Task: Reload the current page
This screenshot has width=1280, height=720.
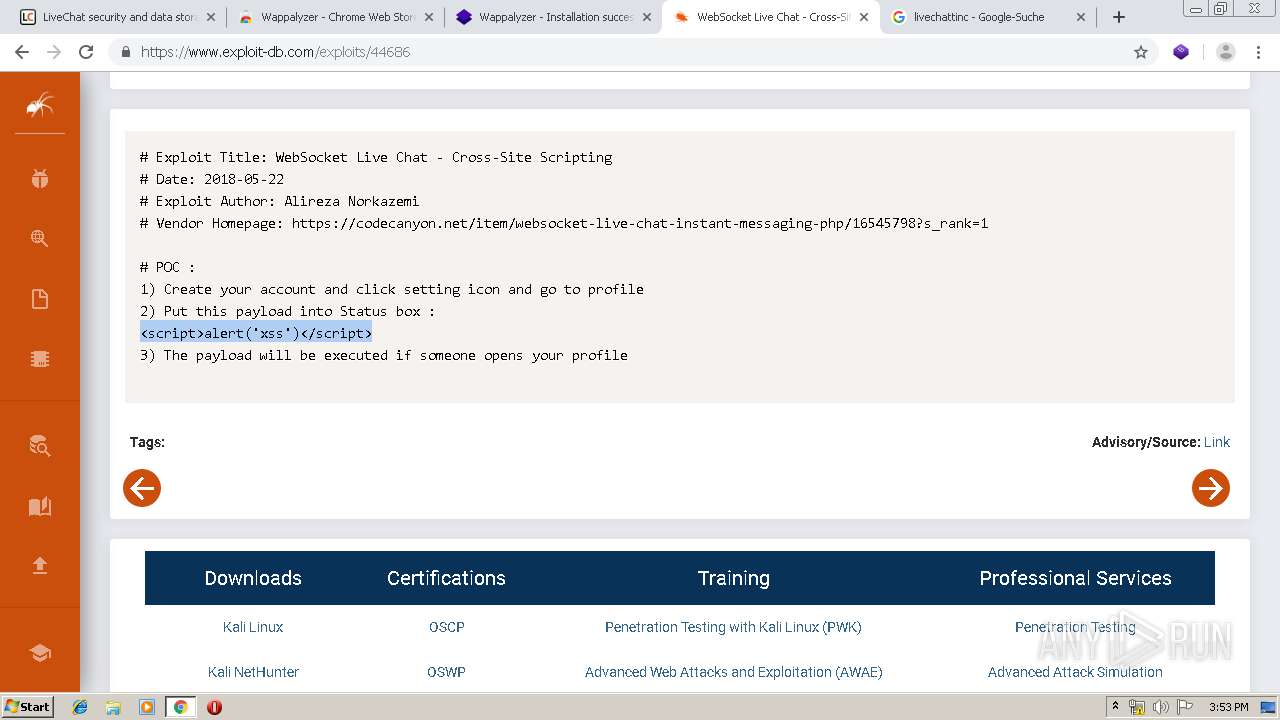Action: click(x=86, y=52)
